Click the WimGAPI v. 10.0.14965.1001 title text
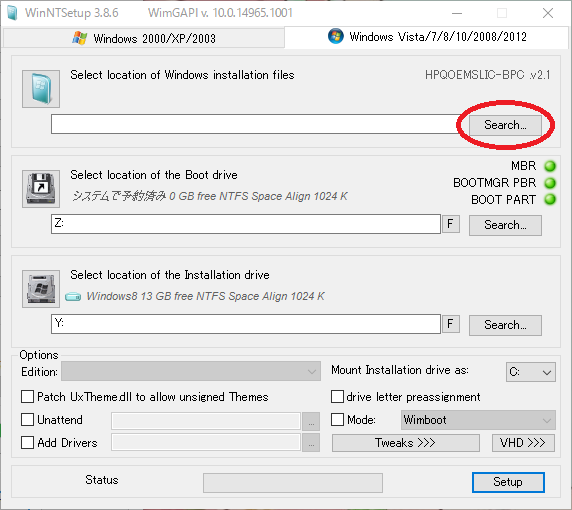572x510 pixels. click(220, 13)
